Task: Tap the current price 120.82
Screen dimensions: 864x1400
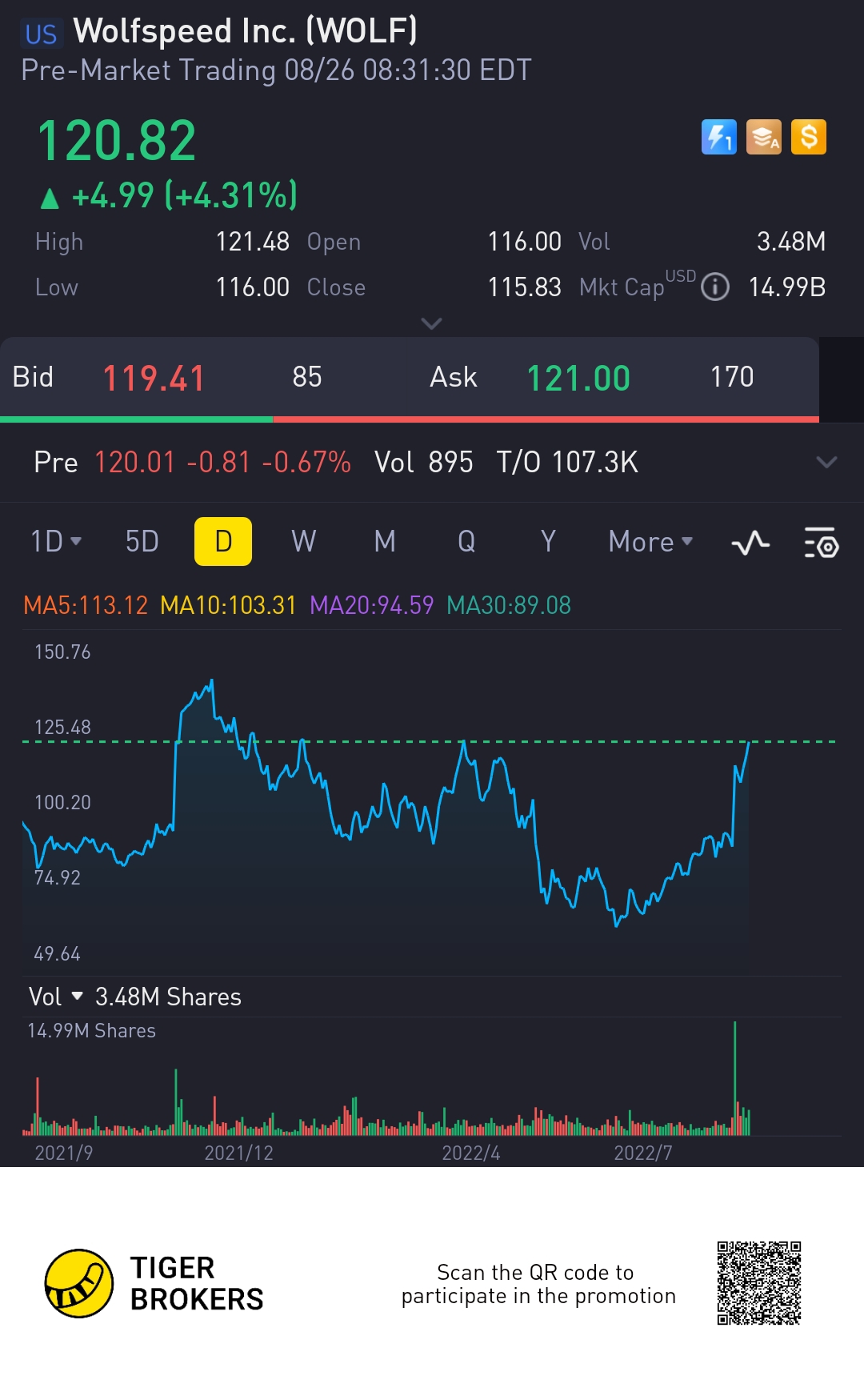Action: tap(117, 140)
